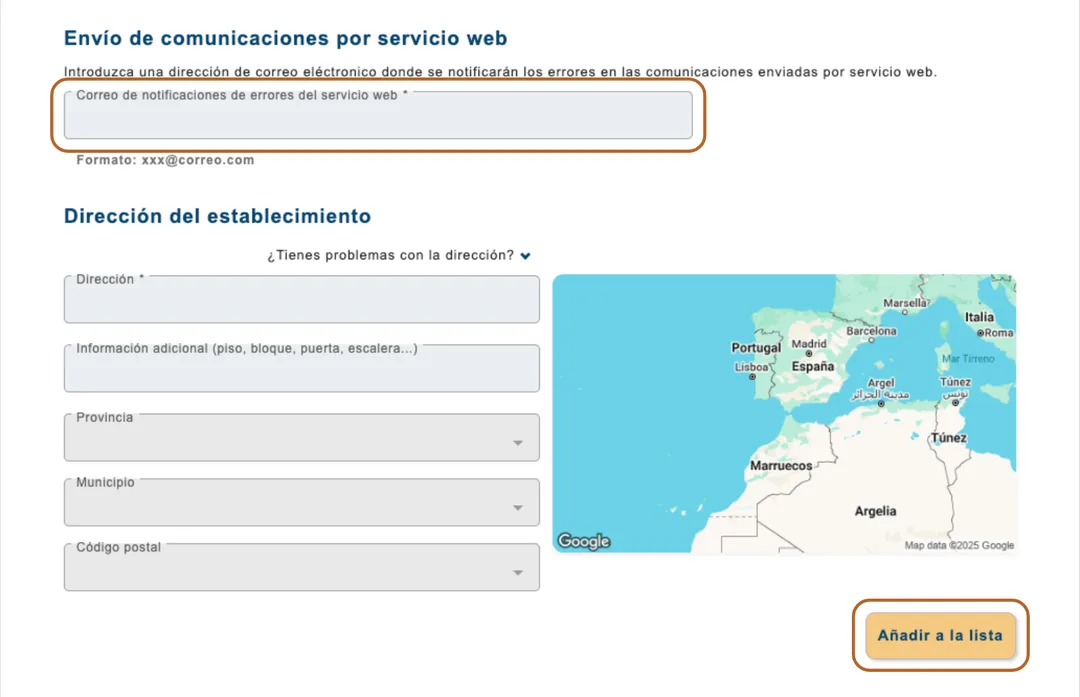Click Lisboa on the map
This screenshot has height=697, width=1080.
[751, 370]
